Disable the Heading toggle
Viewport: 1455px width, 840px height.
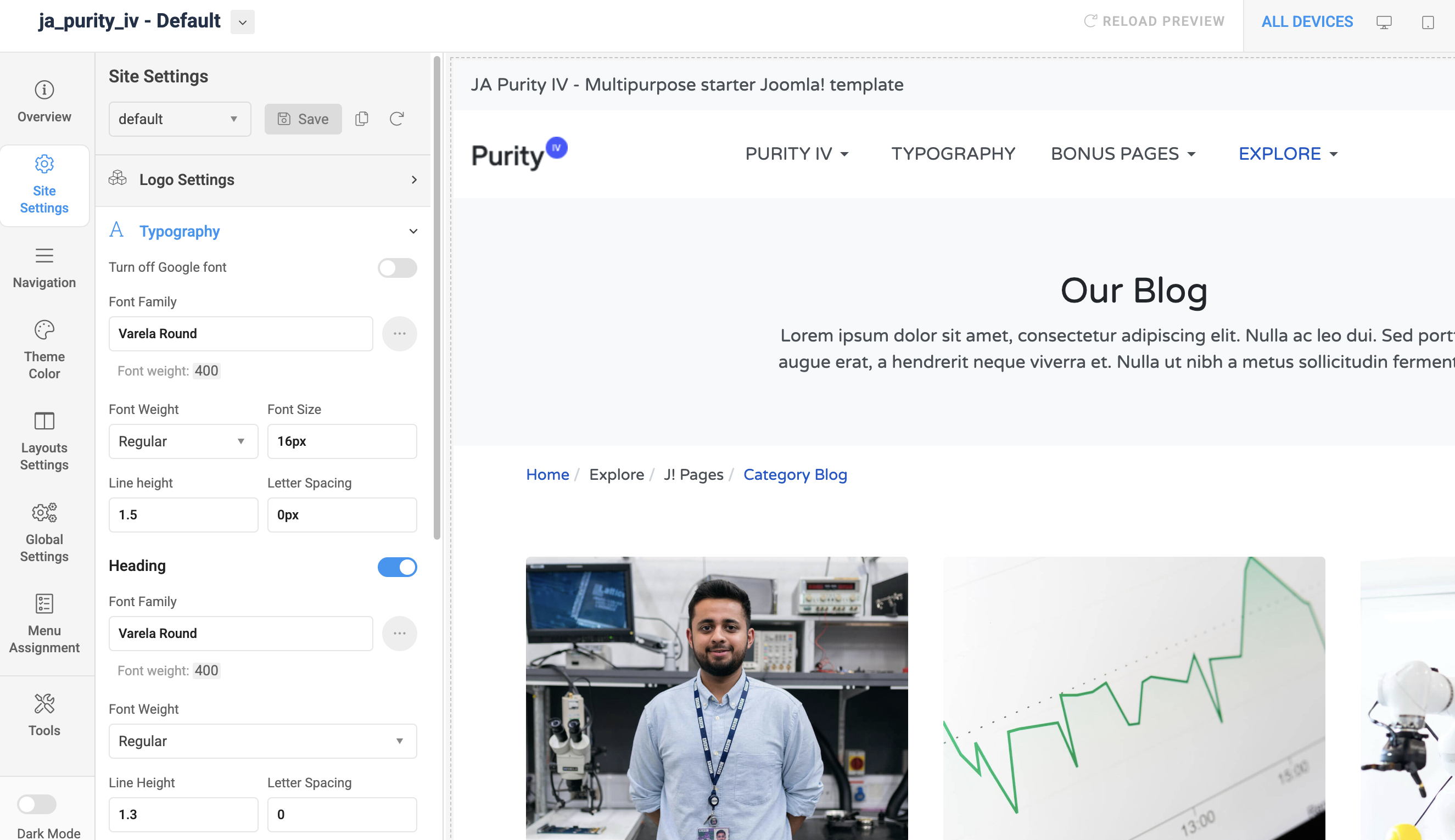(397, 567)
